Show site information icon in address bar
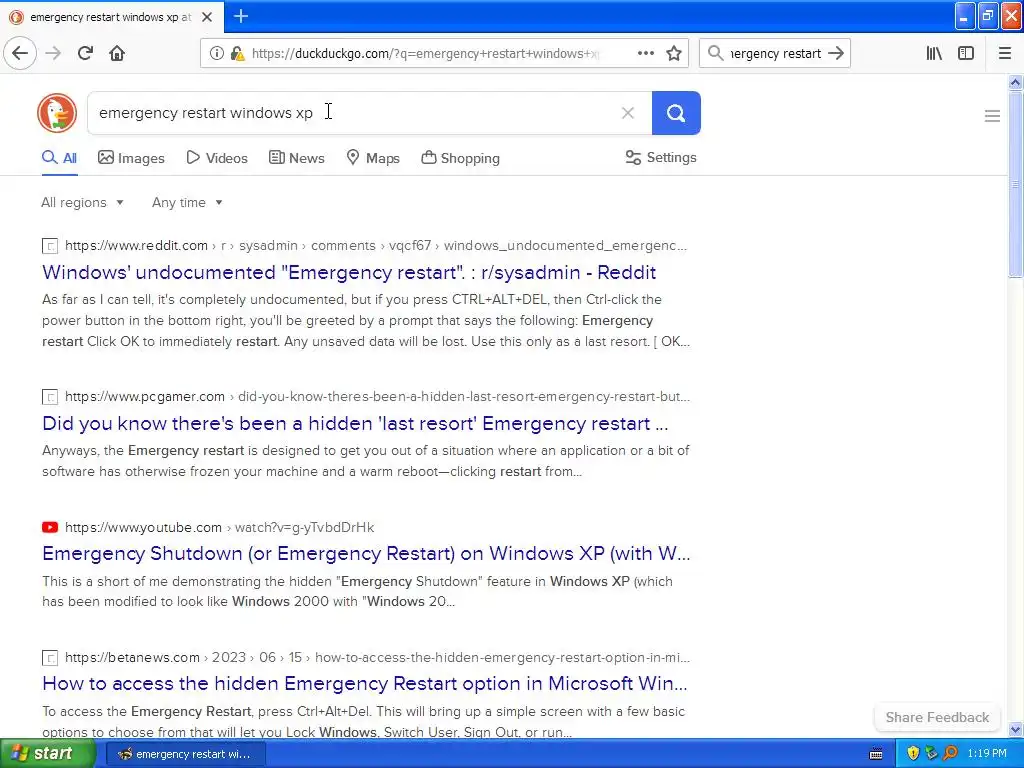The height and width of the screenshot is (768, 1024). (x=217, y=53)
